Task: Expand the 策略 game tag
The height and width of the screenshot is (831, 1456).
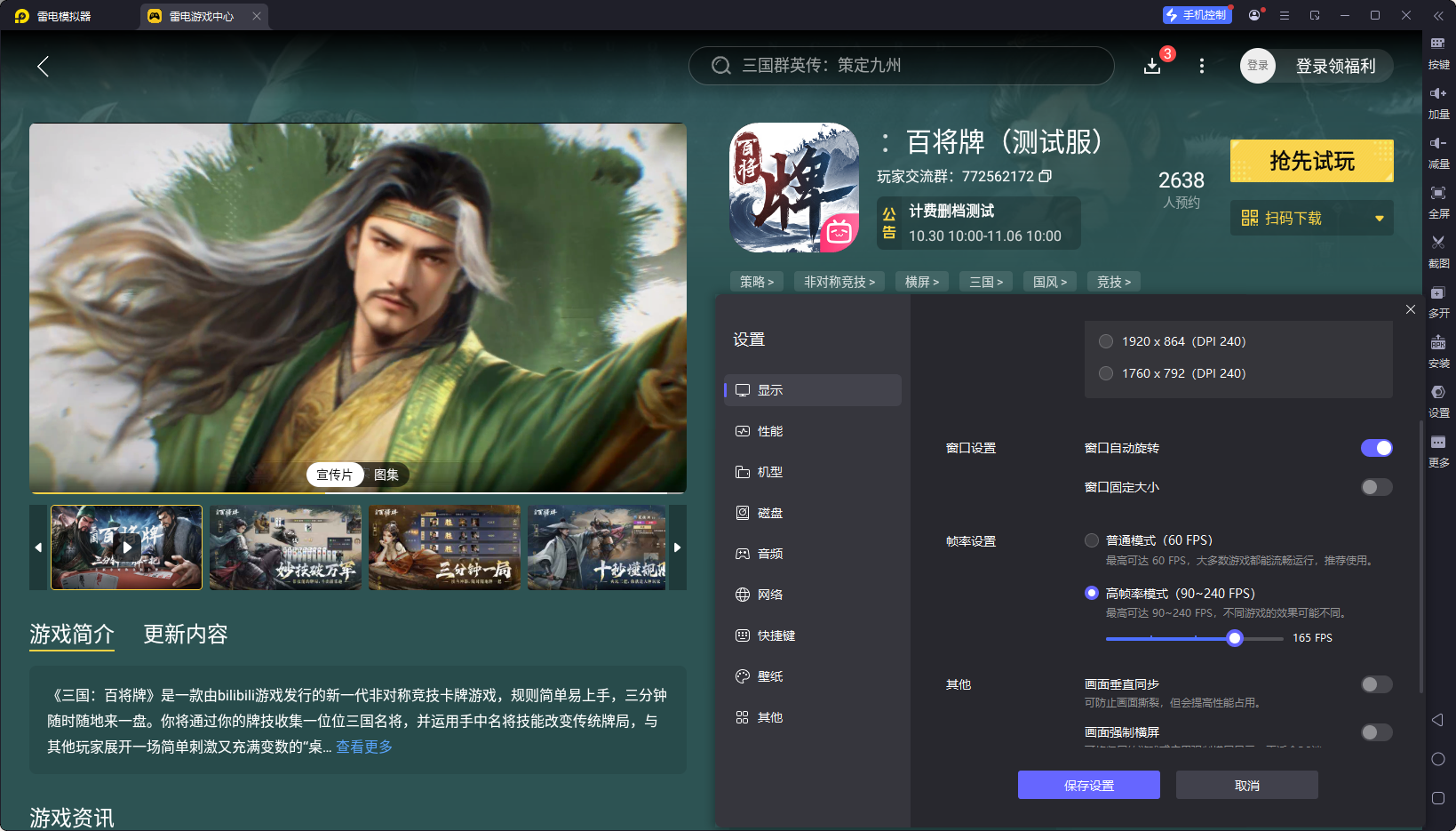Action: [x=756, y=281]
